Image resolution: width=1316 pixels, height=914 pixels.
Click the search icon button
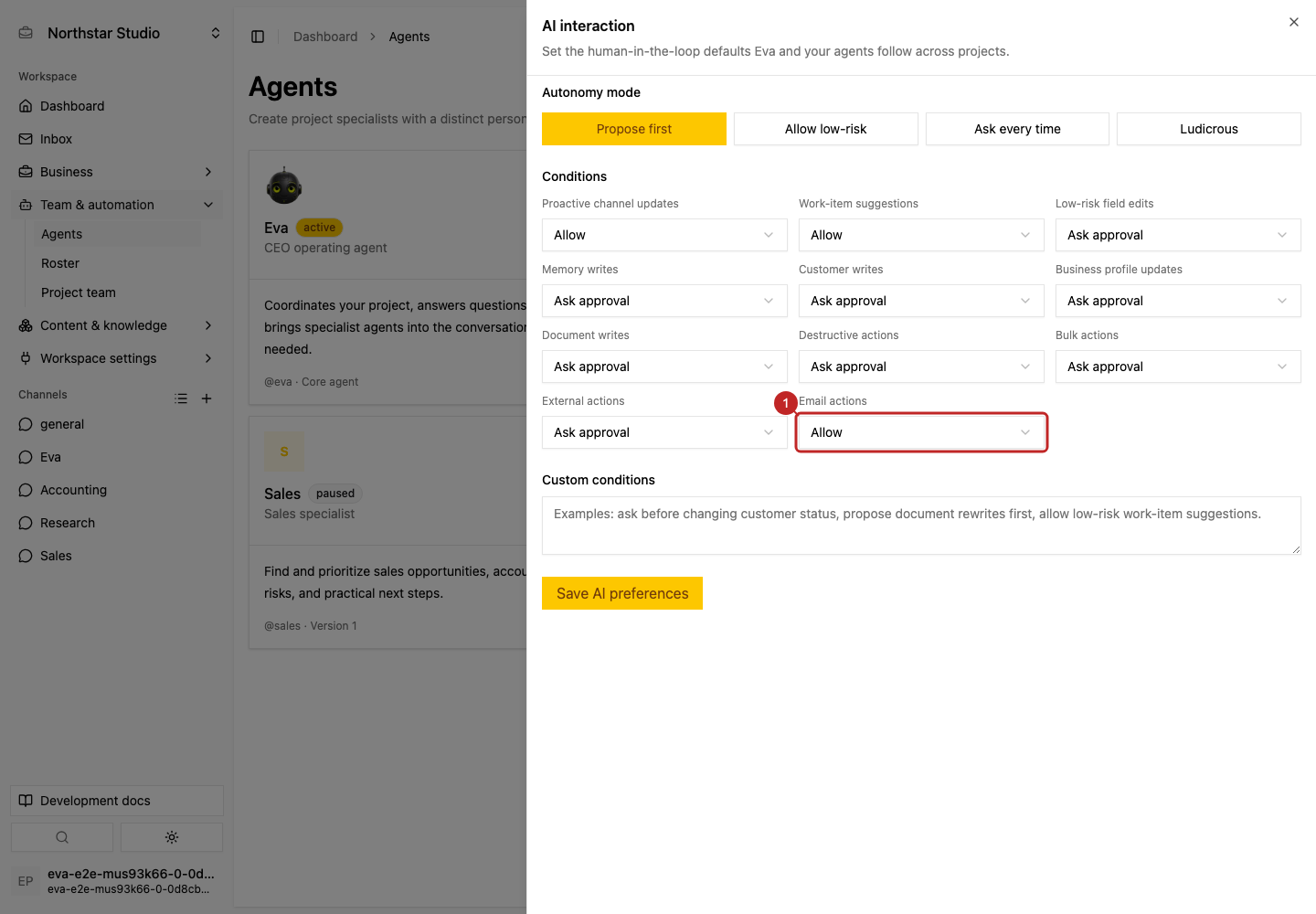tap(62, 837)
